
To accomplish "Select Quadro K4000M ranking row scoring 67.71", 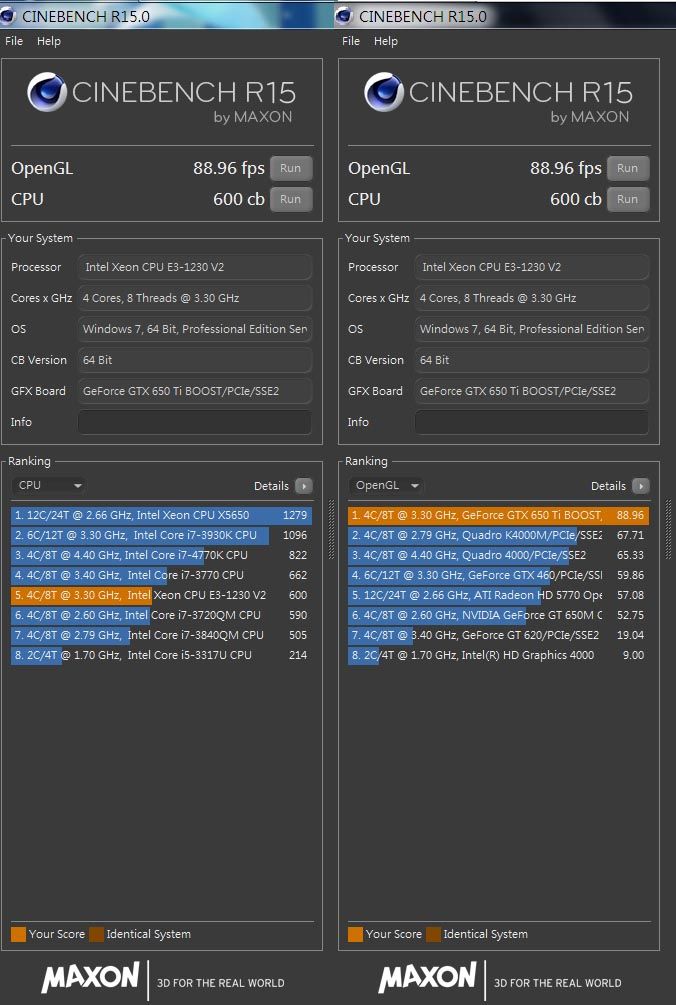I will click(x=499, y=535).
